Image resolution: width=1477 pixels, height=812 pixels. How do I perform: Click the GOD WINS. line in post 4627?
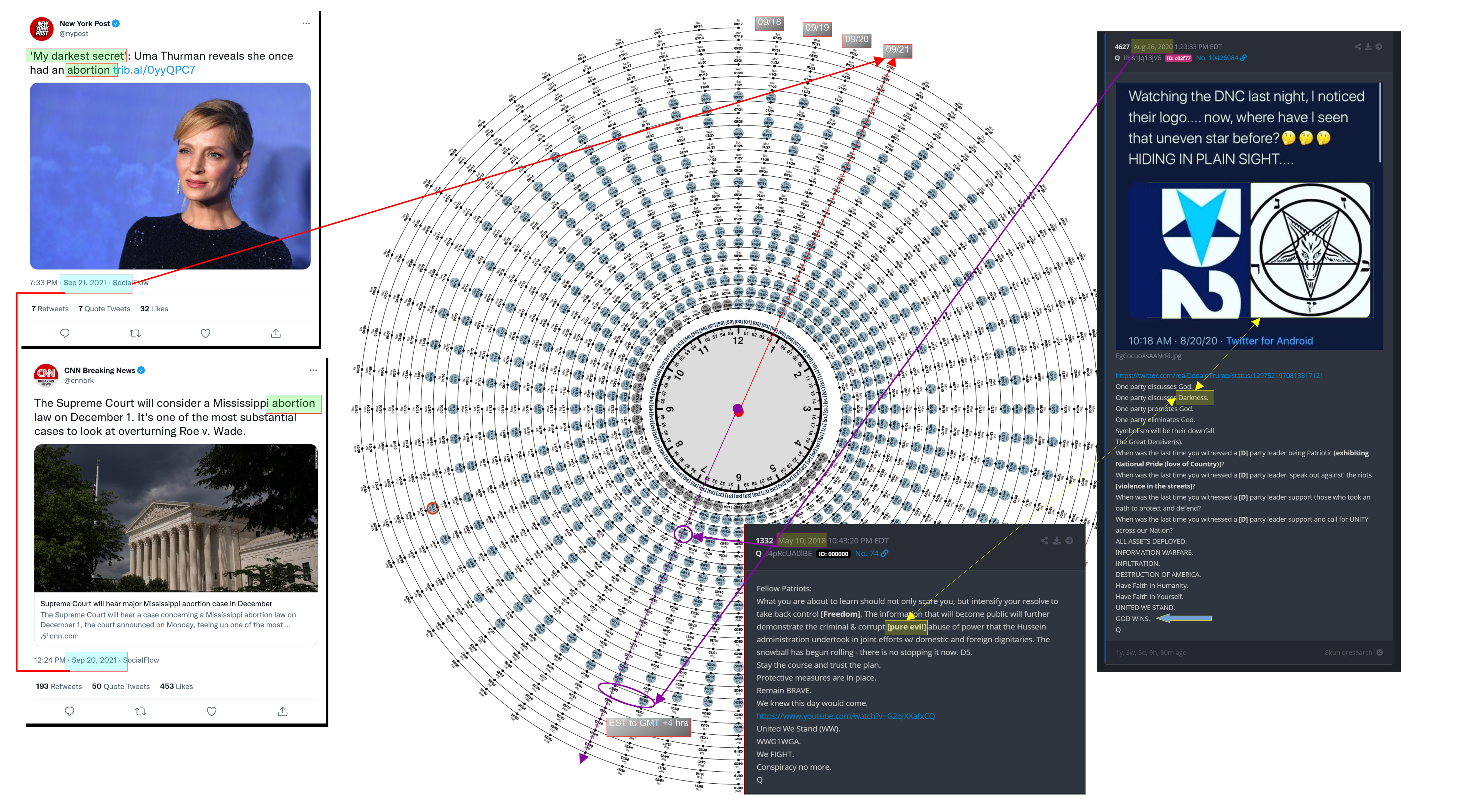[x=1132, y=619]
